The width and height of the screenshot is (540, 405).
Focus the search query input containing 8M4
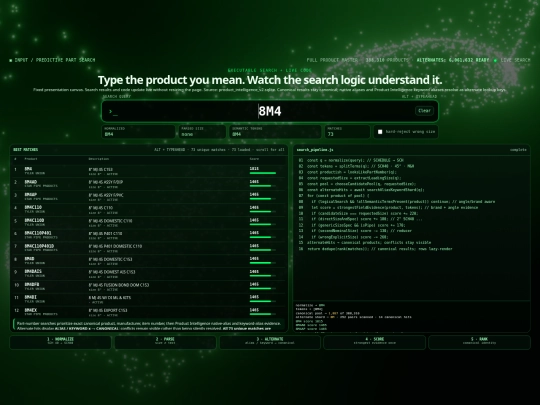(270, 111)
